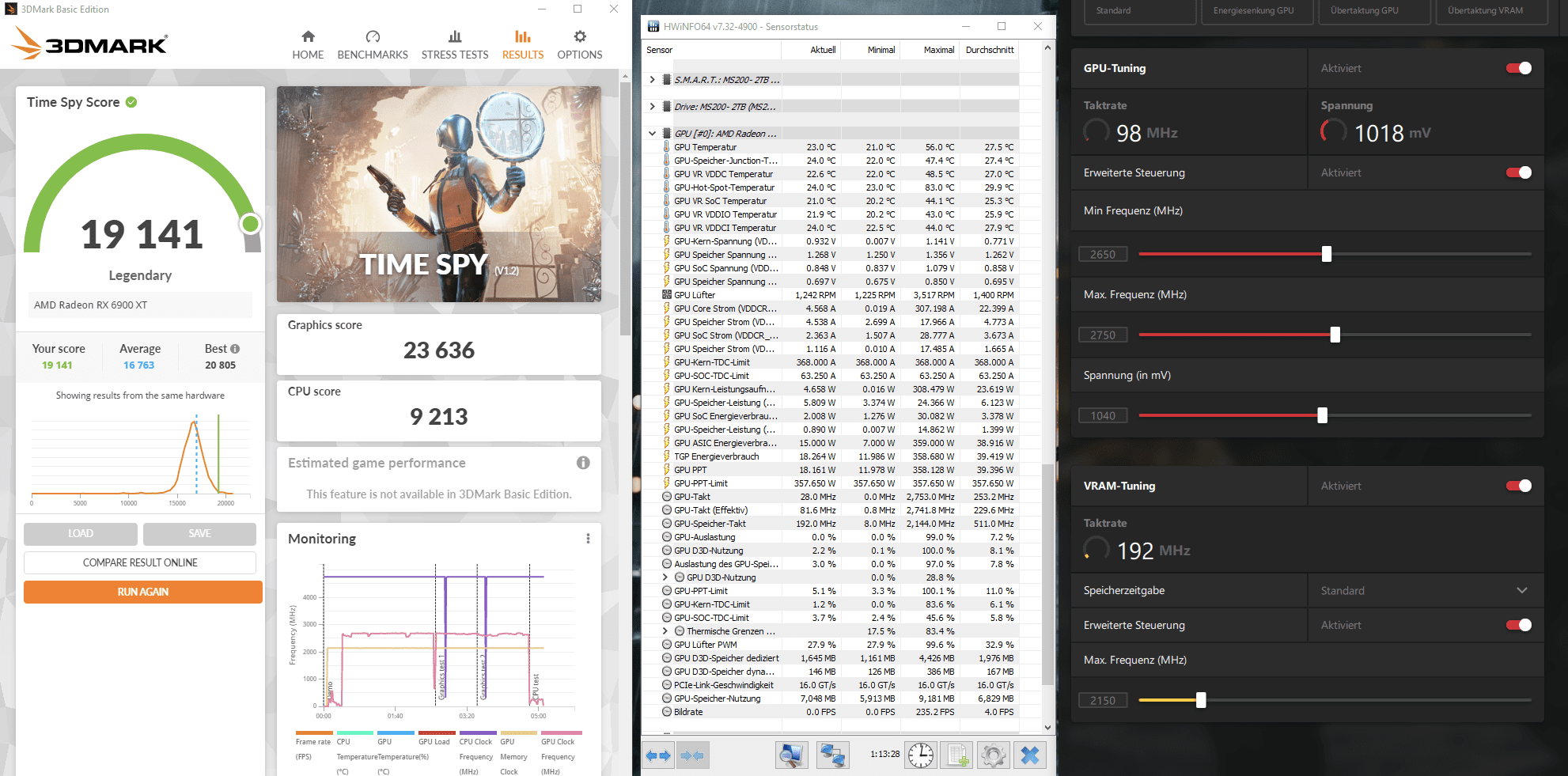Click the 3DMark logo
The image size is (1568, 776).
89,44
